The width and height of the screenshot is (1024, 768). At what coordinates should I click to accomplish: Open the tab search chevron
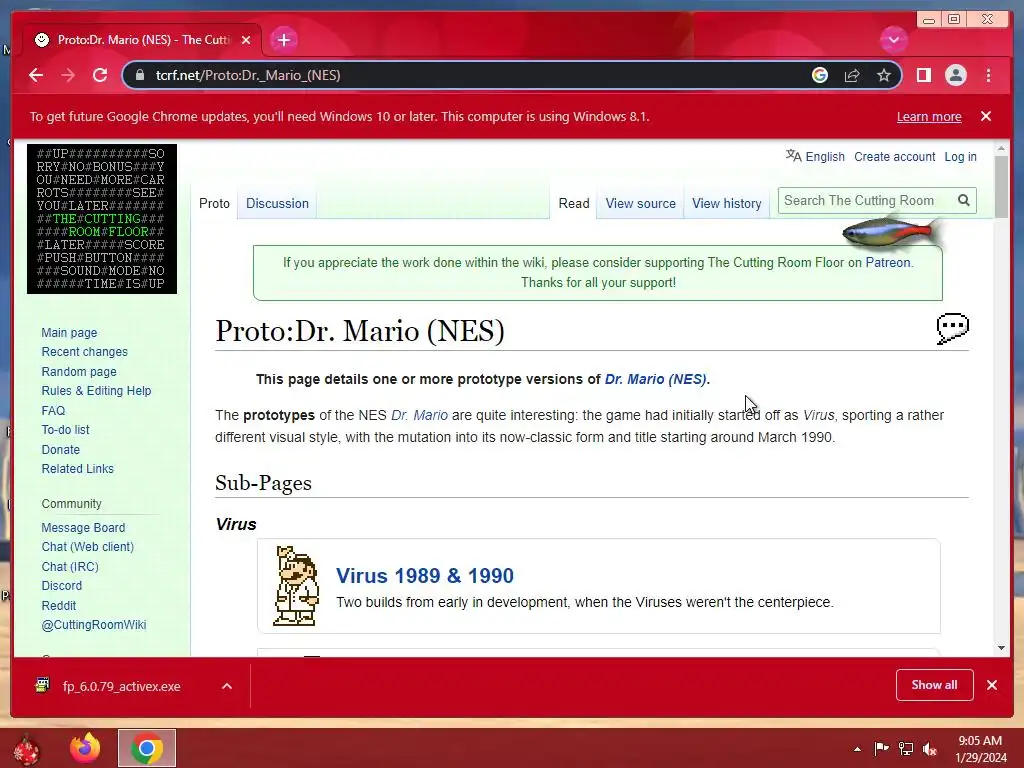point(893,40)
